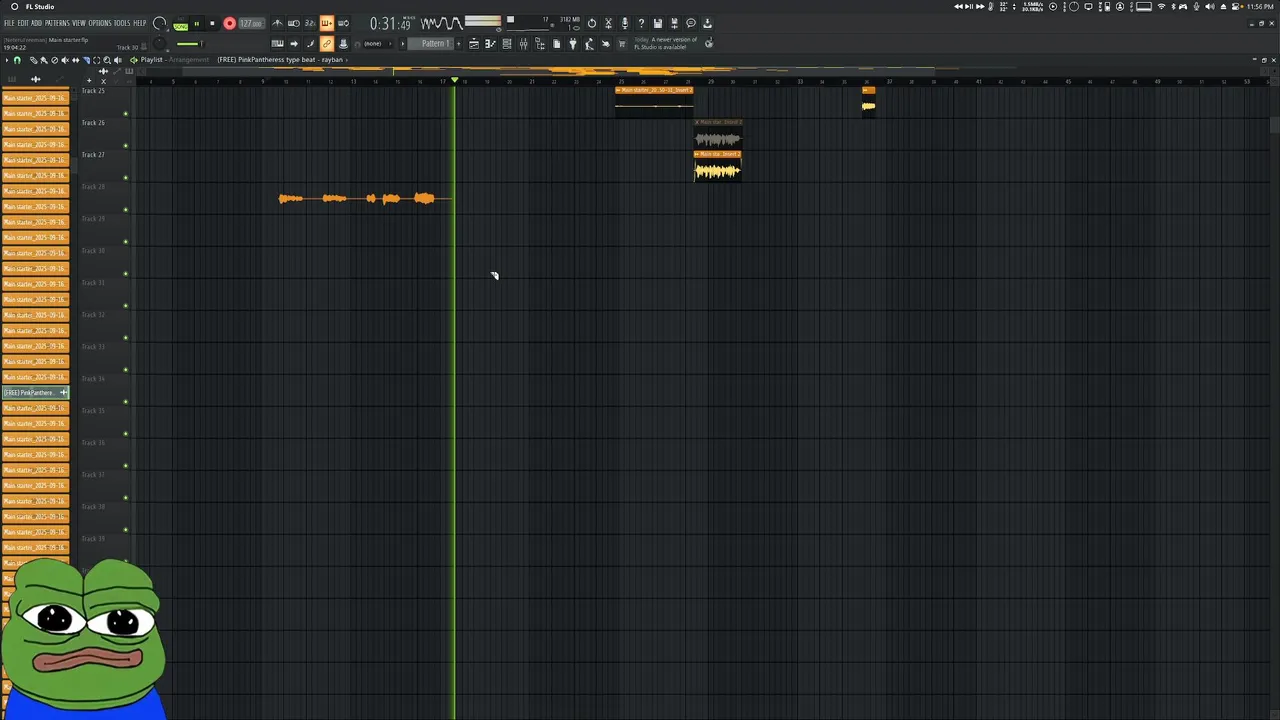Click the add pattern plus button
The height and width of the screenshot is (720, 1280).
pos(458,44)
